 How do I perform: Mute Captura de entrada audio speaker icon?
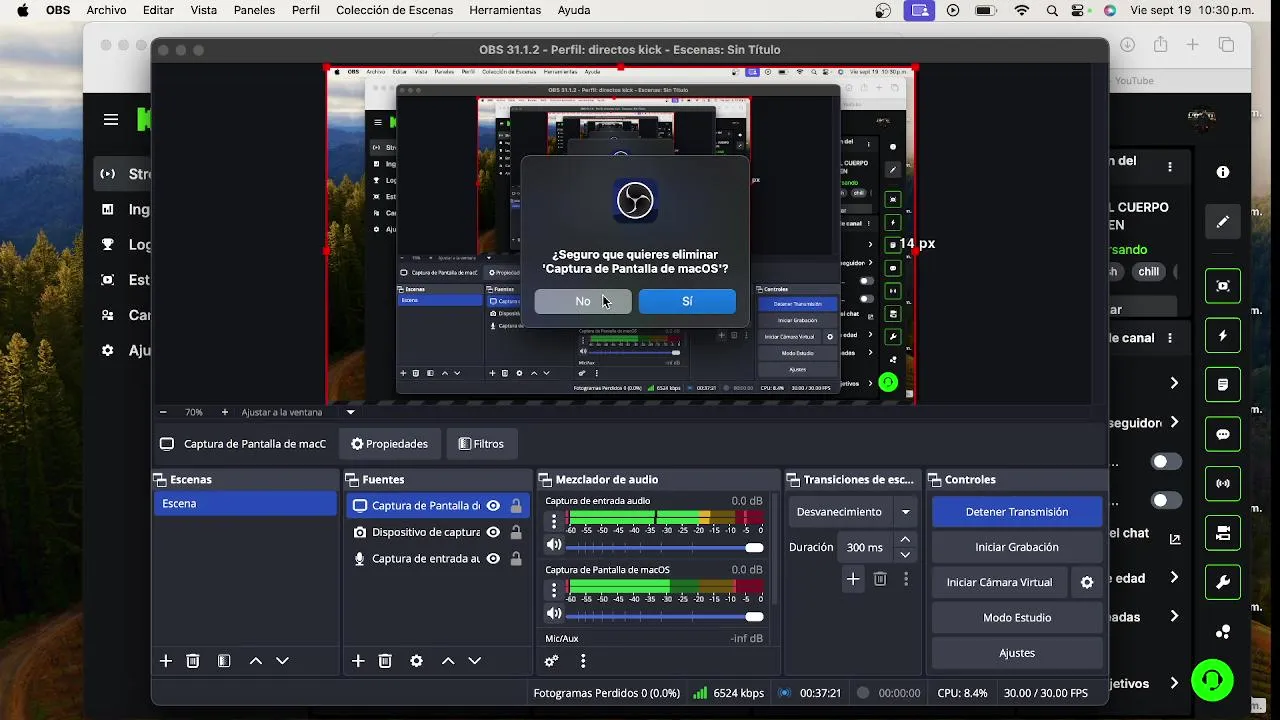pos(554,545)
